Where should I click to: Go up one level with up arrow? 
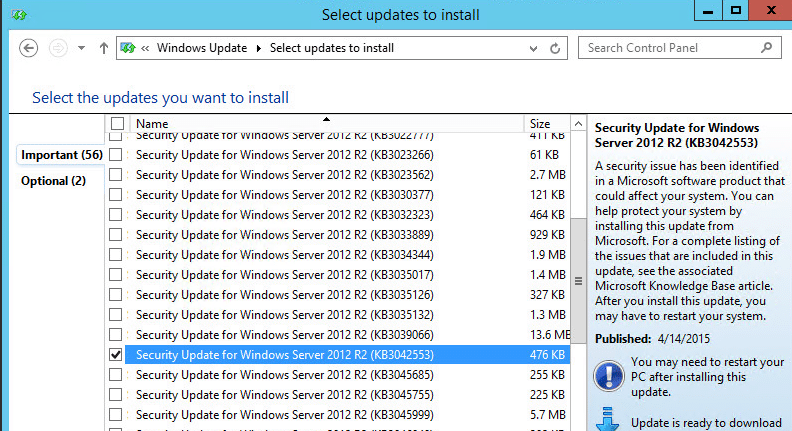tap(104, 48)
